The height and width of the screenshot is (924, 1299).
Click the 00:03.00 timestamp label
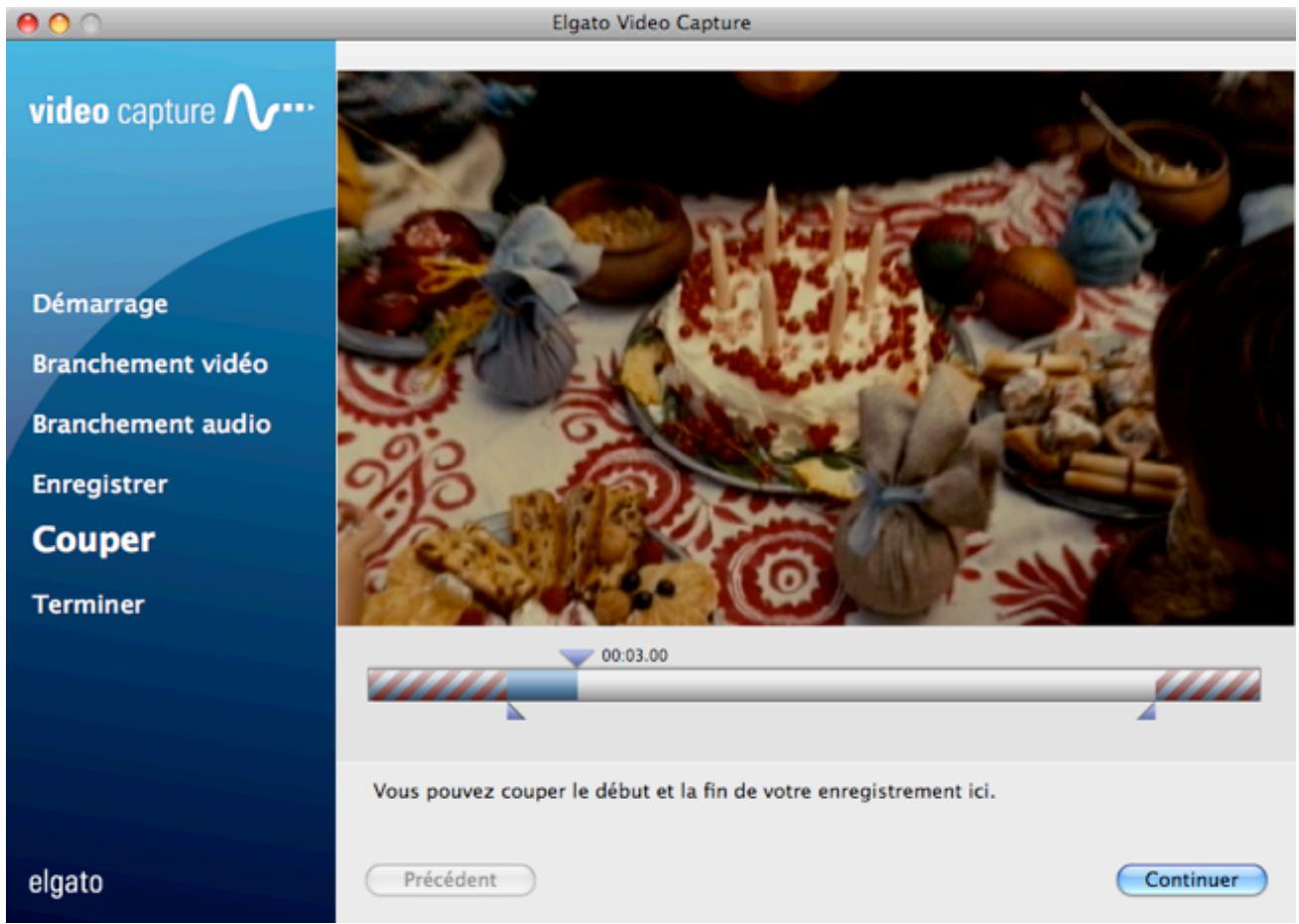coord(632,656)
